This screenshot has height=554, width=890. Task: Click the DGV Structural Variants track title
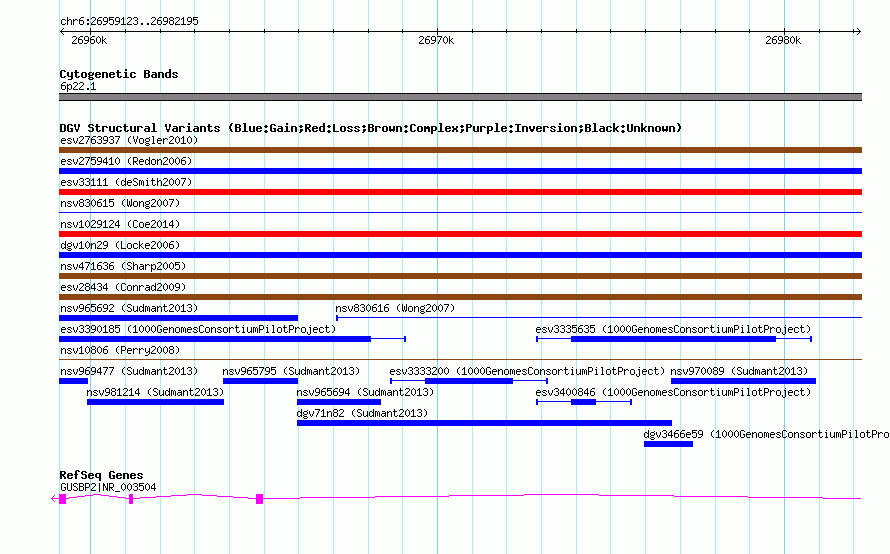pos(371,128)
